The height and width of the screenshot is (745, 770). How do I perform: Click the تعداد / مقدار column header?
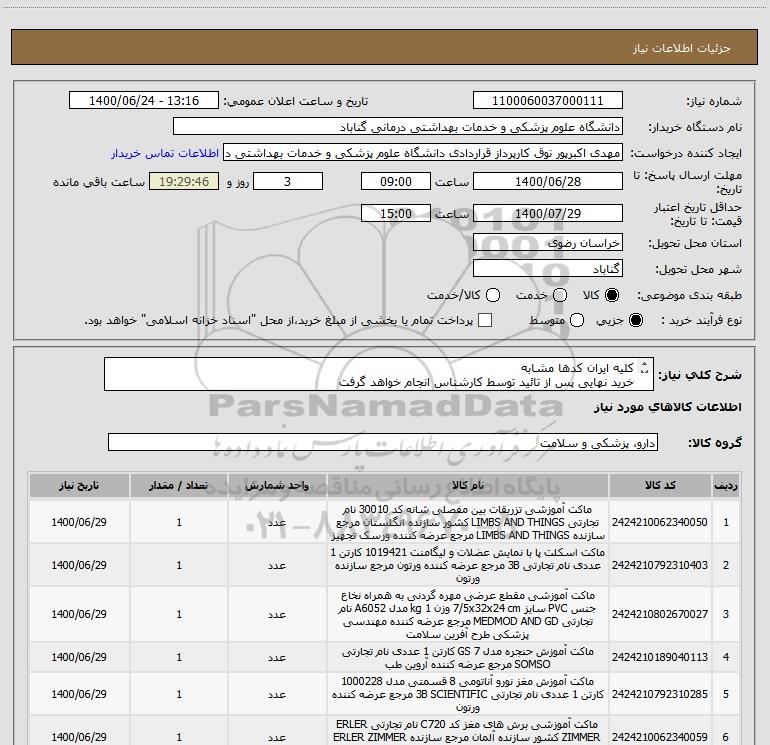(x=179, y=486)
